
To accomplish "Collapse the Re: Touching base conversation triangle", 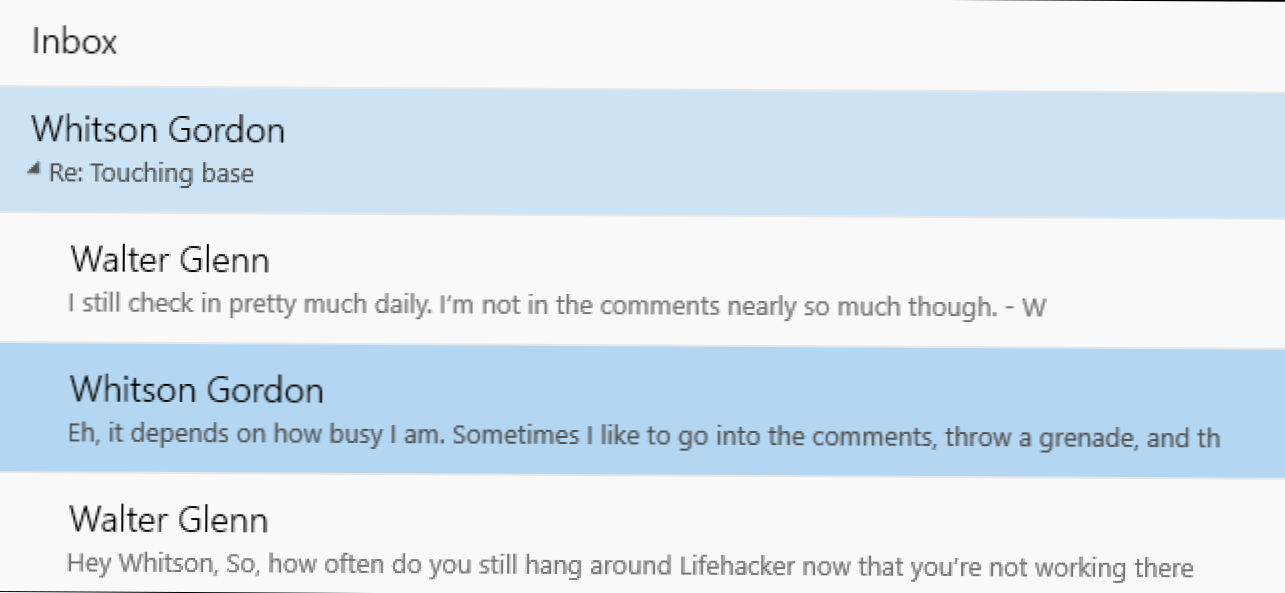I will (x=36, y=170).
